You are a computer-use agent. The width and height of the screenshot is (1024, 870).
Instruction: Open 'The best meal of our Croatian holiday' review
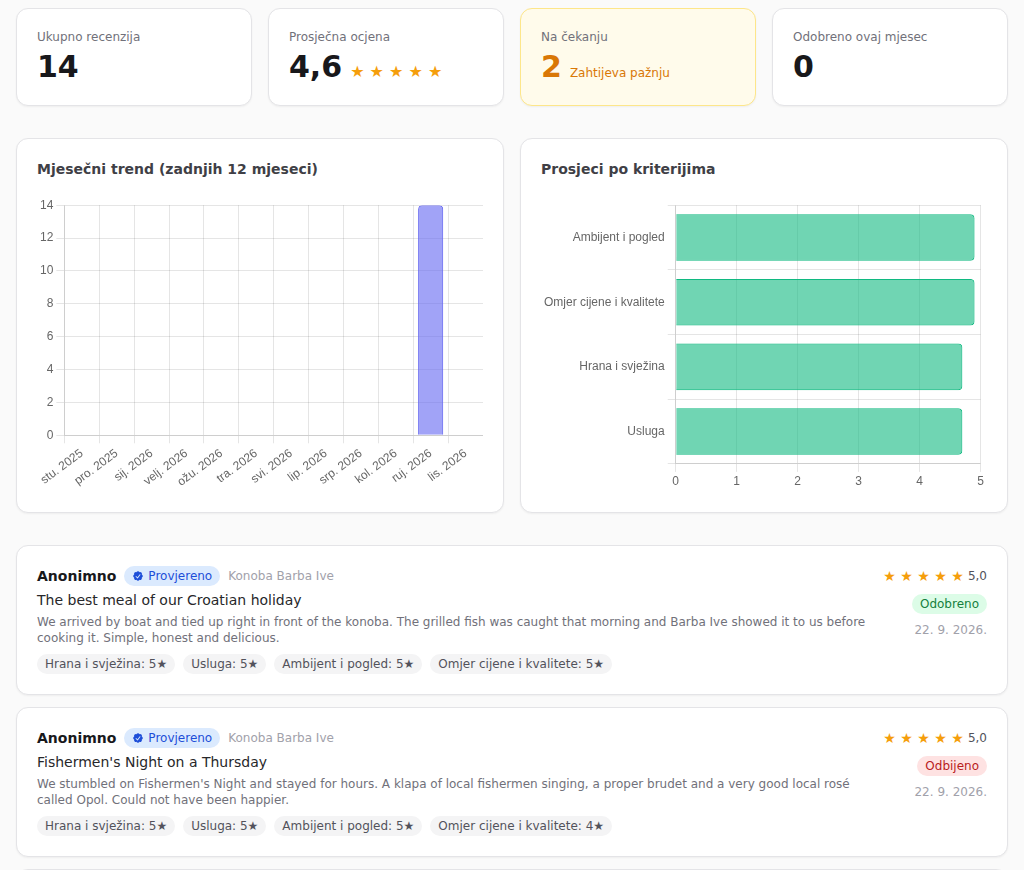click(x=169, y=600)
